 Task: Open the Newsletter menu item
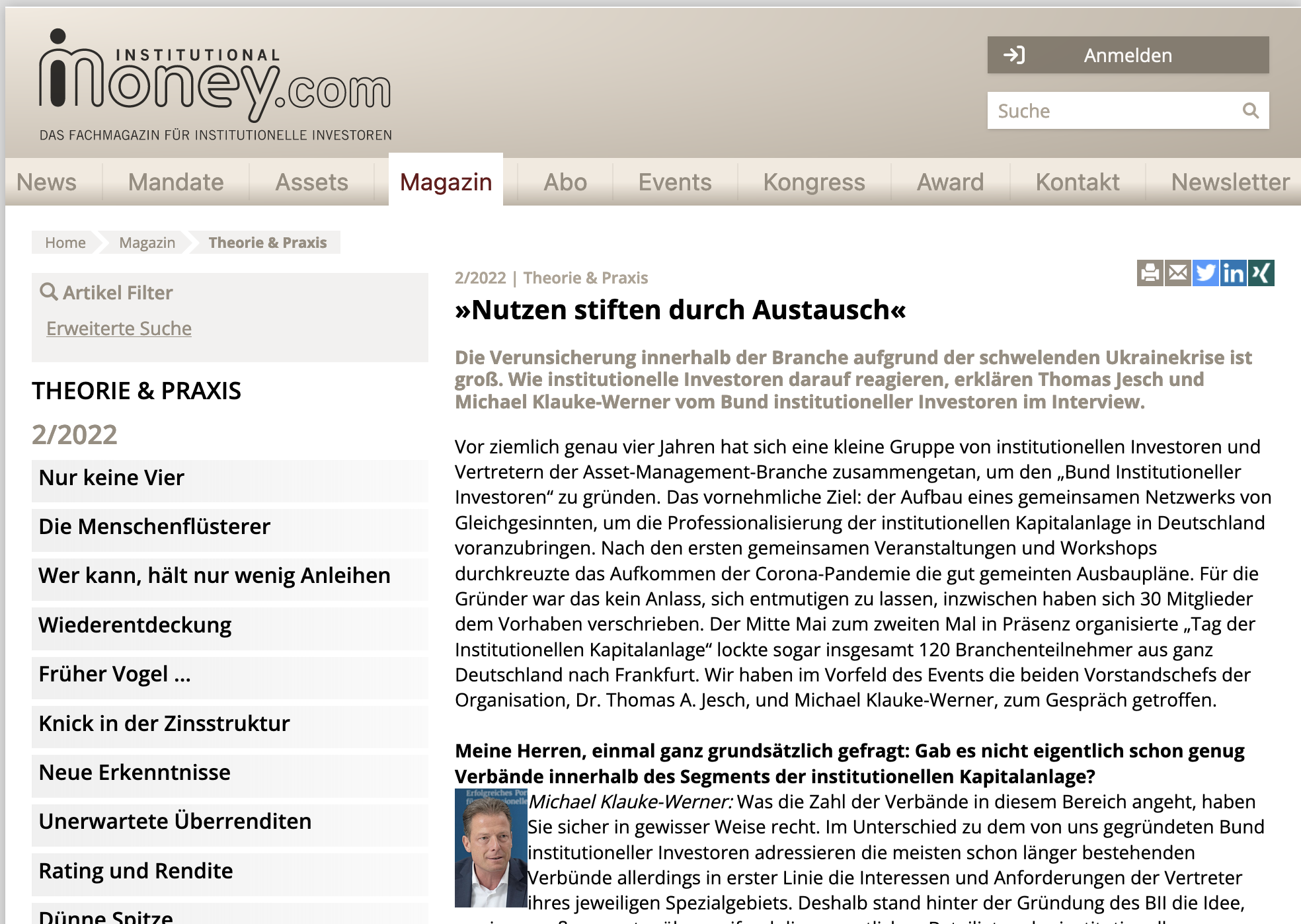coord(1230,182)
